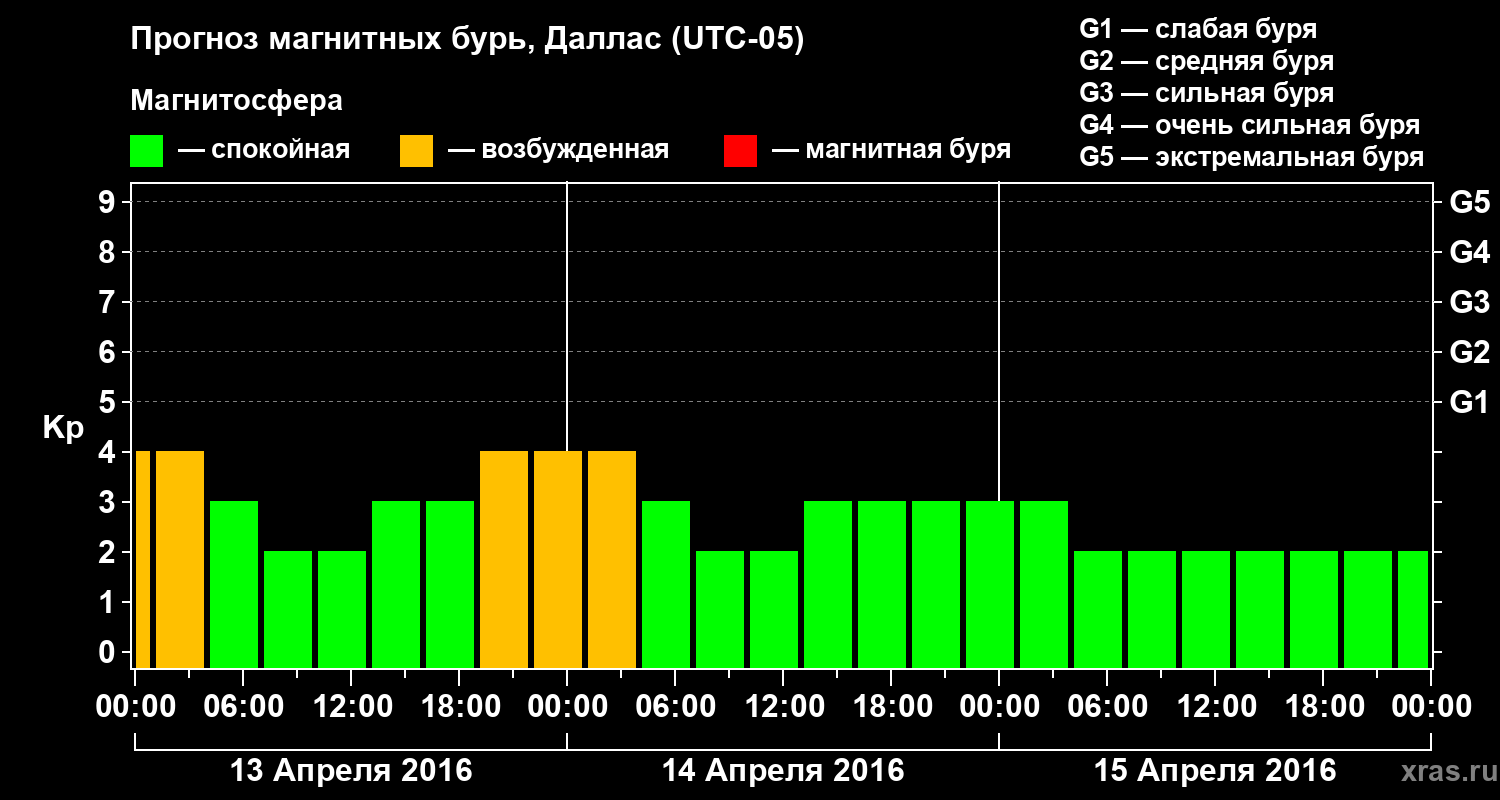Click the green Kp 2 bar at 12:00 on 13 Апреля

pos(342,609)
